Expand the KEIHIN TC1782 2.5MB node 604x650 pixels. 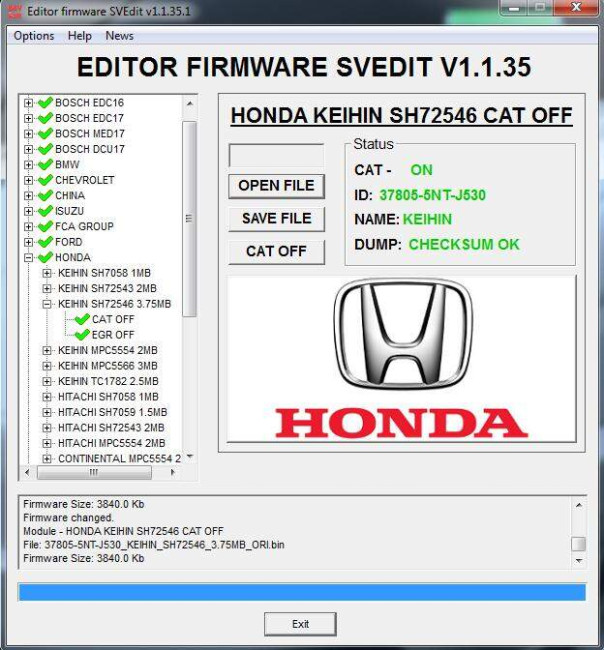point(47,381)
